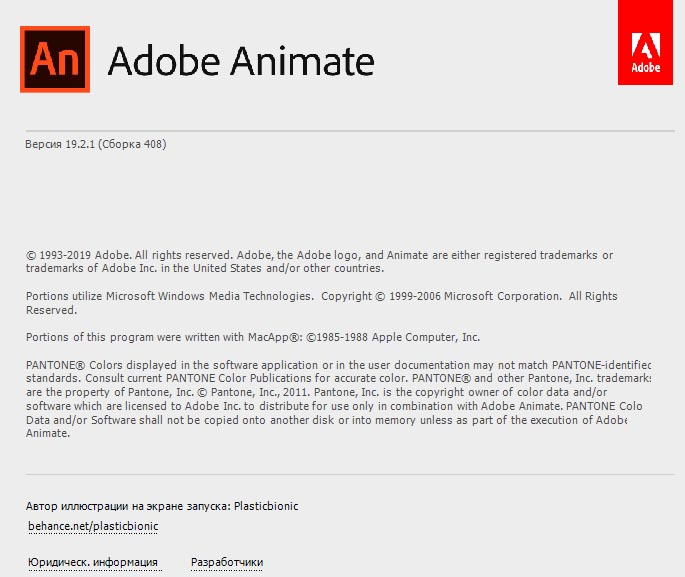Click the 'Автор иллюстрации на экране запуска: Plasticbionic' line

162,506
